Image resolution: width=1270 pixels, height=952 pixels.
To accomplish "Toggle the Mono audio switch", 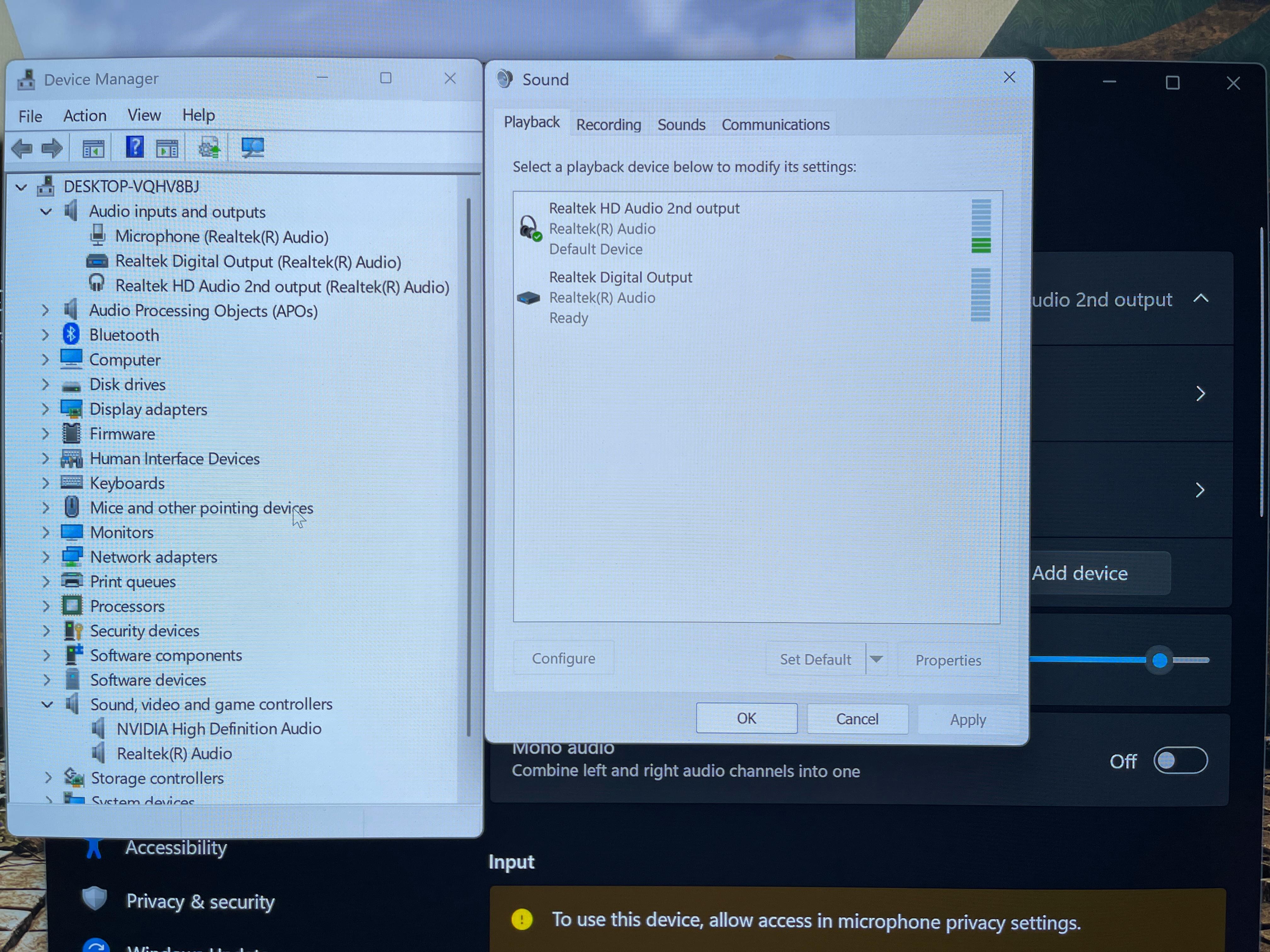I will 1181,760.
